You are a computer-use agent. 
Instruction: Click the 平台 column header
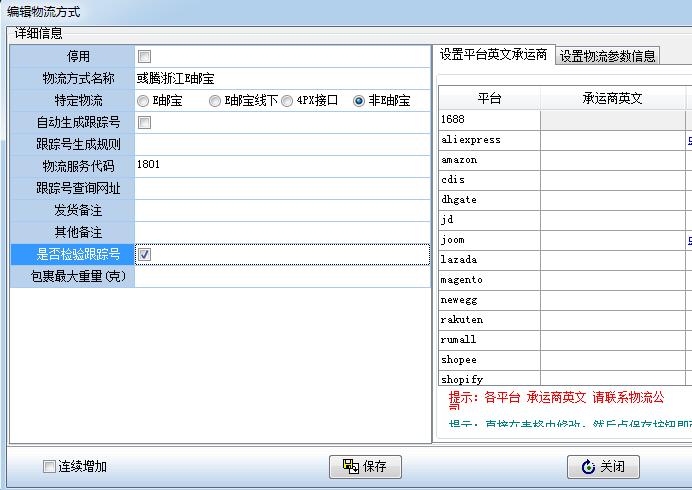(x=489, y=98)
